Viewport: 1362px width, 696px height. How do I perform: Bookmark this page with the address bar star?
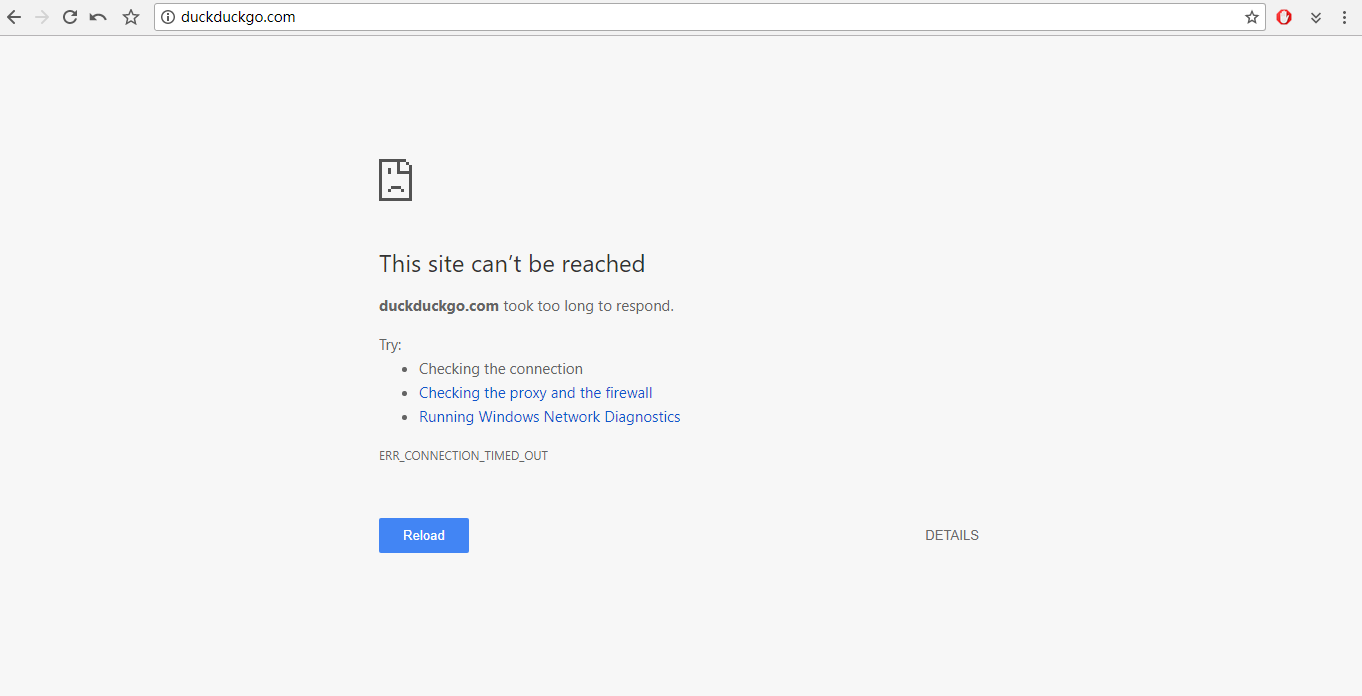tap(1252, 17)
